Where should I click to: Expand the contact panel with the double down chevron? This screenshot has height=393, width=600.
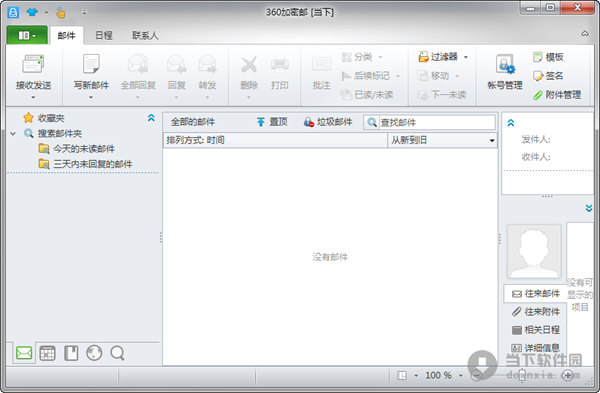click(589, 208)
